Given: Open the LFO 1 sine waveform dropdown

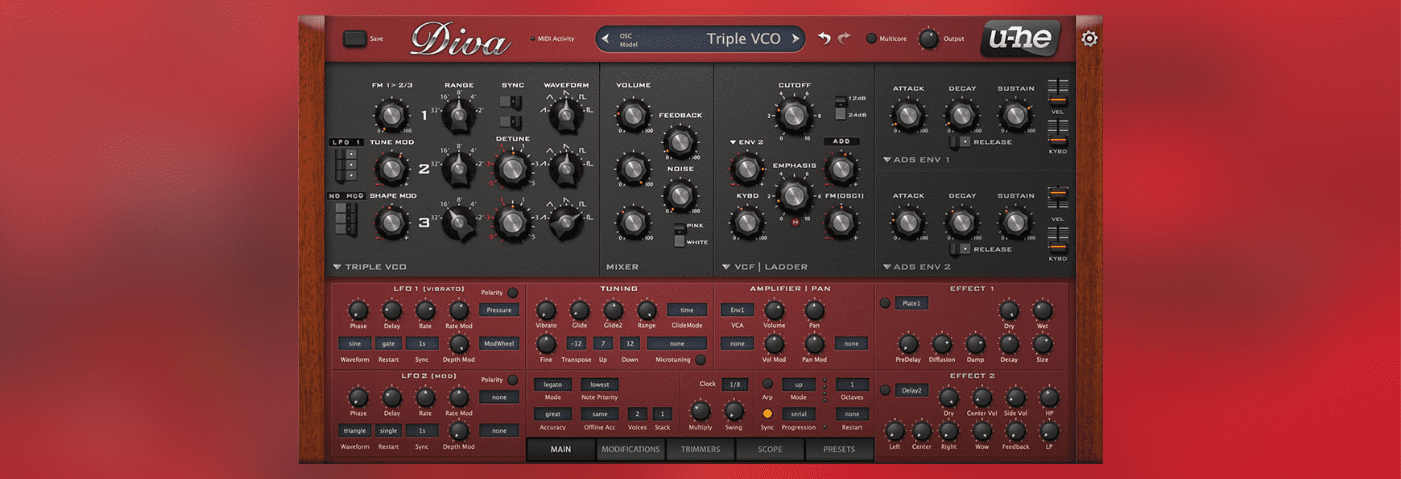Looking at the screenshot, I should [354, 343].
